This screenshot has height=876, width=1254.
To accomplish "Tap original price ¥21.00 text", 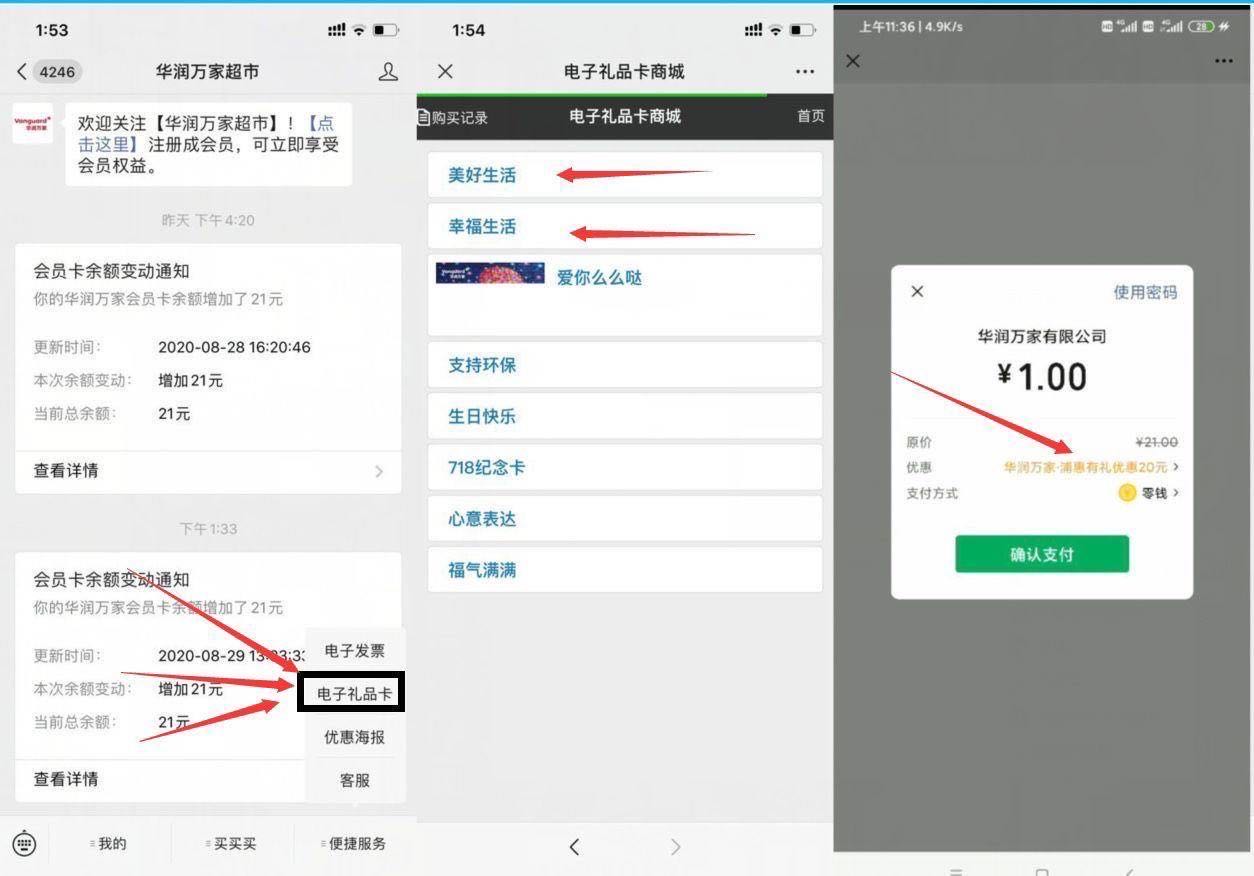I will (x=1156, y=442).
